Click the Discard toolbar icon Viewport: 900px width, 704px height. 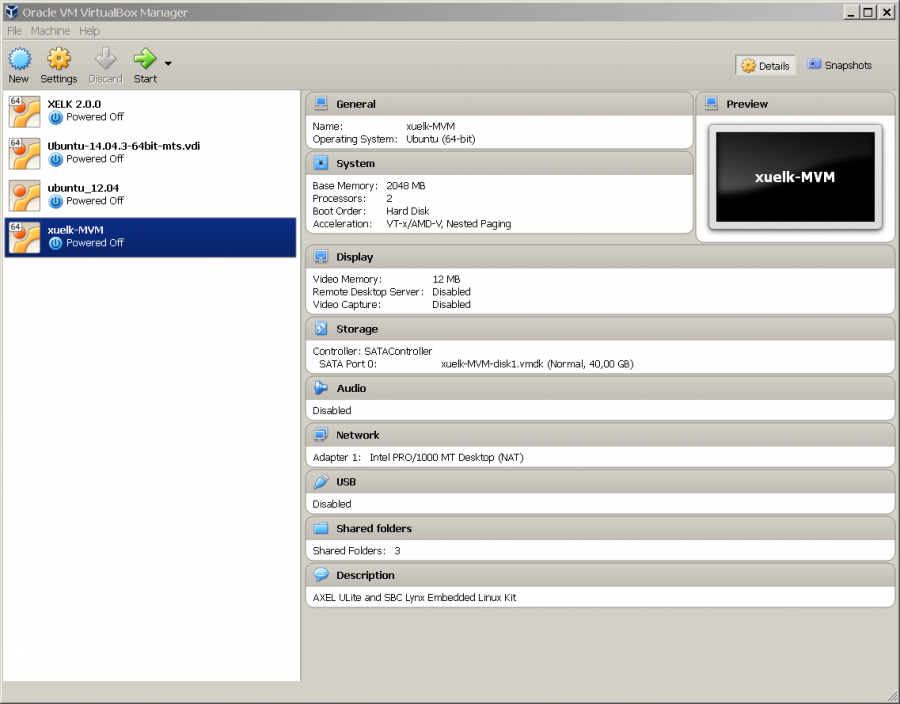click(105, 59)
